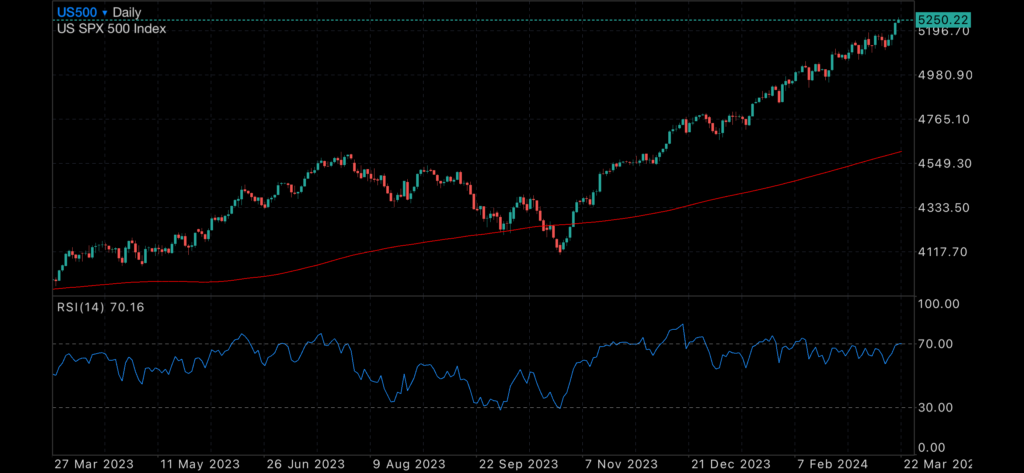Click the 7 Feb 2024 date label
Screen dimensions: 1024x473
[x=833, y=465]
